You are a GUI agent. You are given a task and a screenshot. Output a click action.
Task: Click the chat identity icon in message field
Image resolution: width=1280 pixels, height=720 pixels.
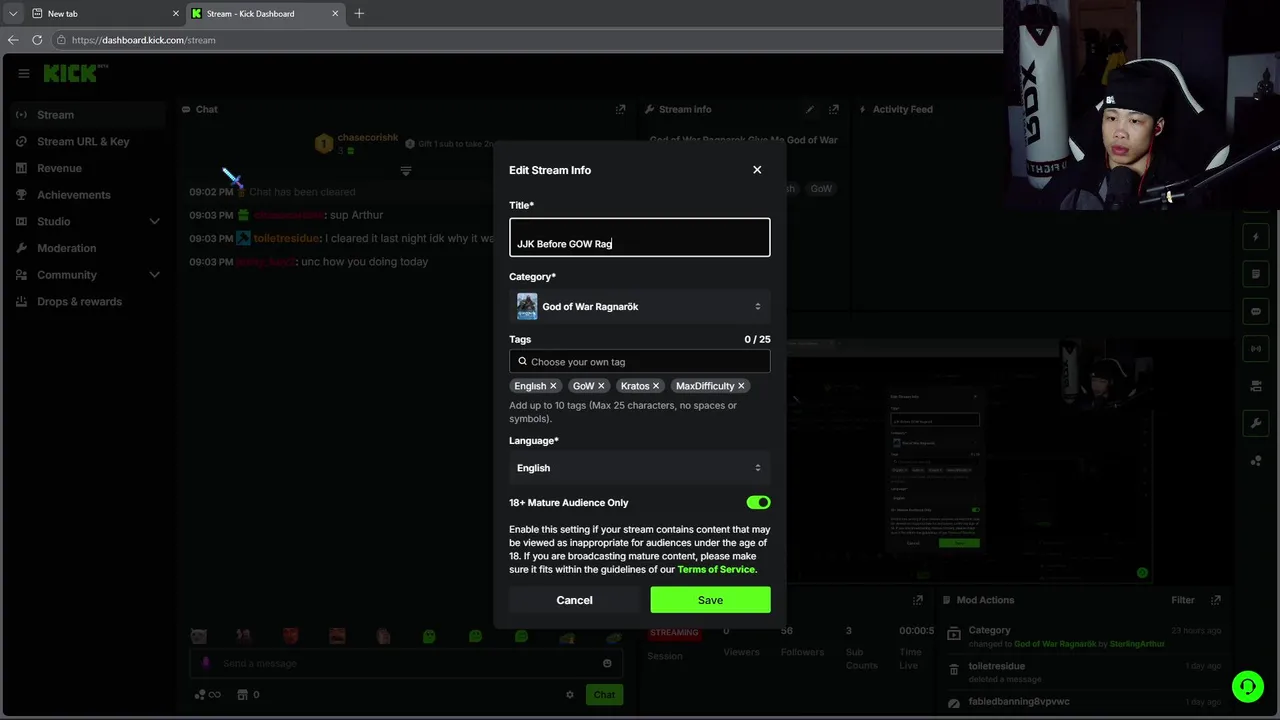click(207, 663)
